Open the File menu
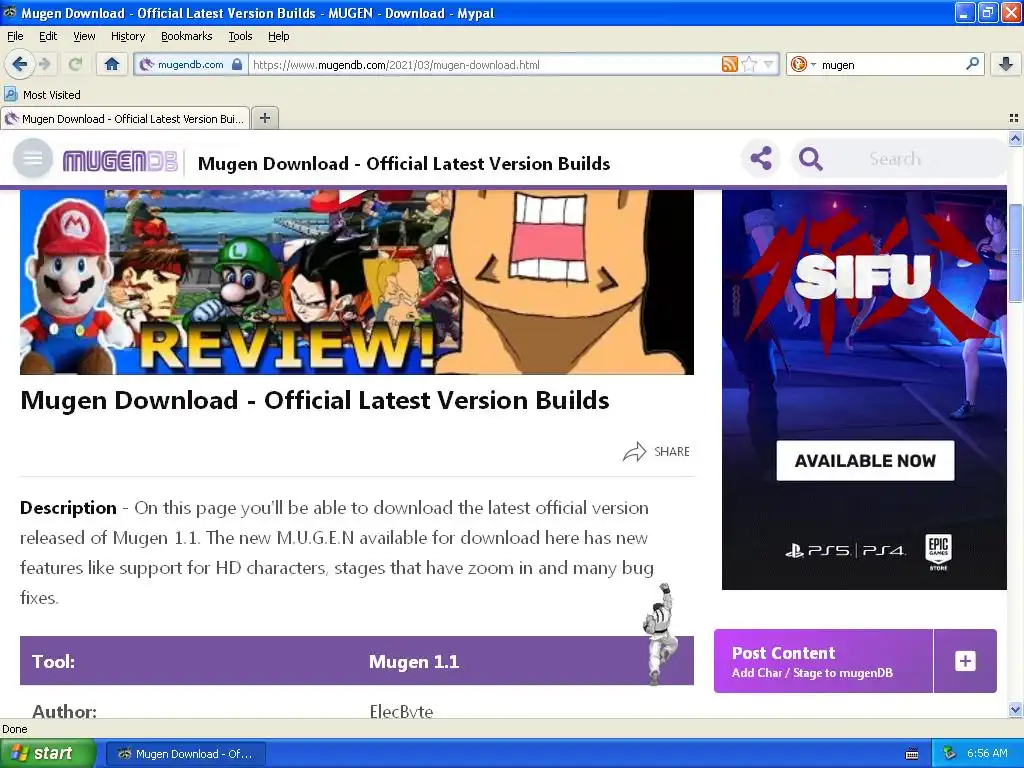This screenshot has width=1024, height=768. click(15, 36)
